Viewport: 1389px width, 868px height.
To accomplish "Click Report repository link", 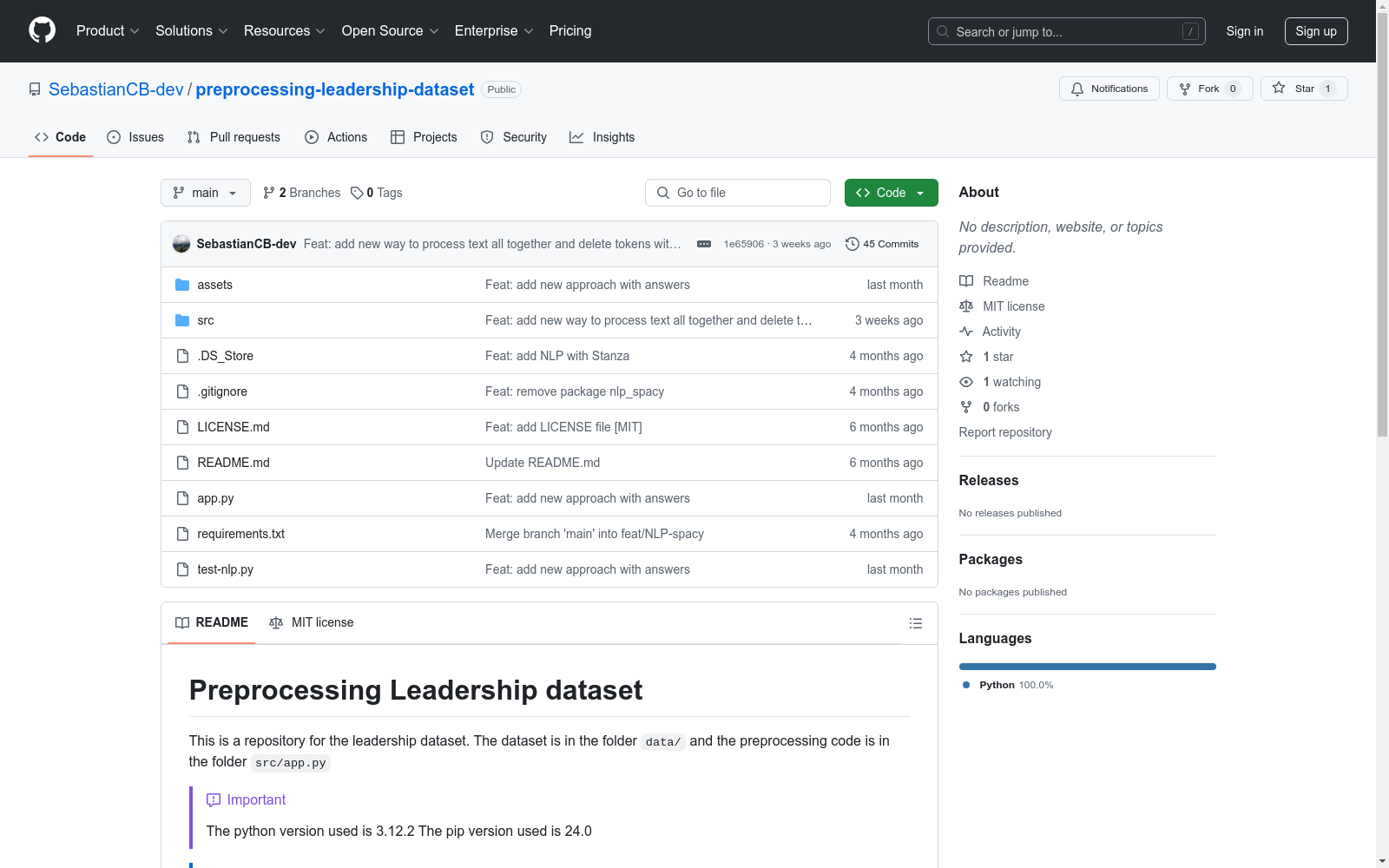I will (1005, 432).
